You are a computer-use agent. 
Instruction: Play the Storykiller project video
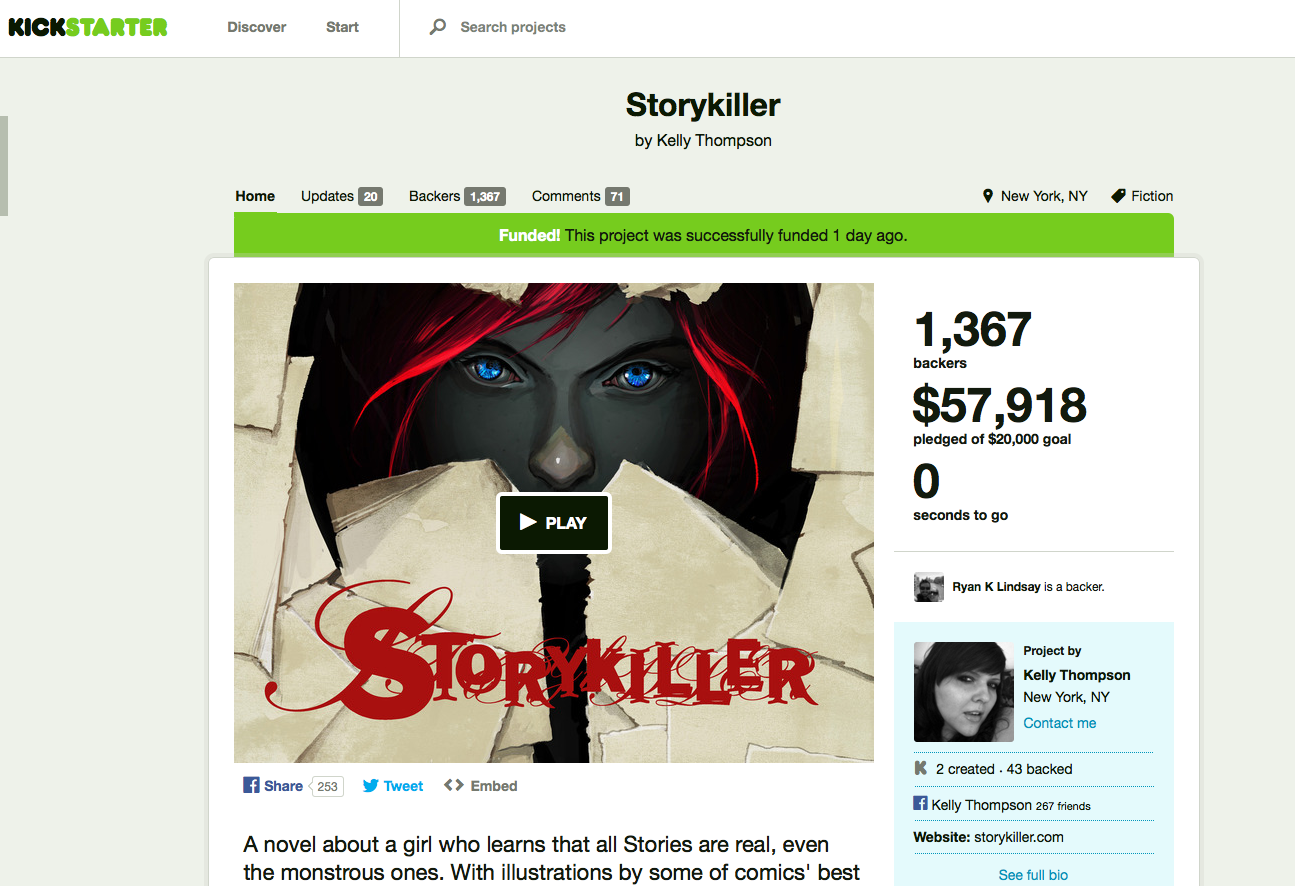coord(554,523)
